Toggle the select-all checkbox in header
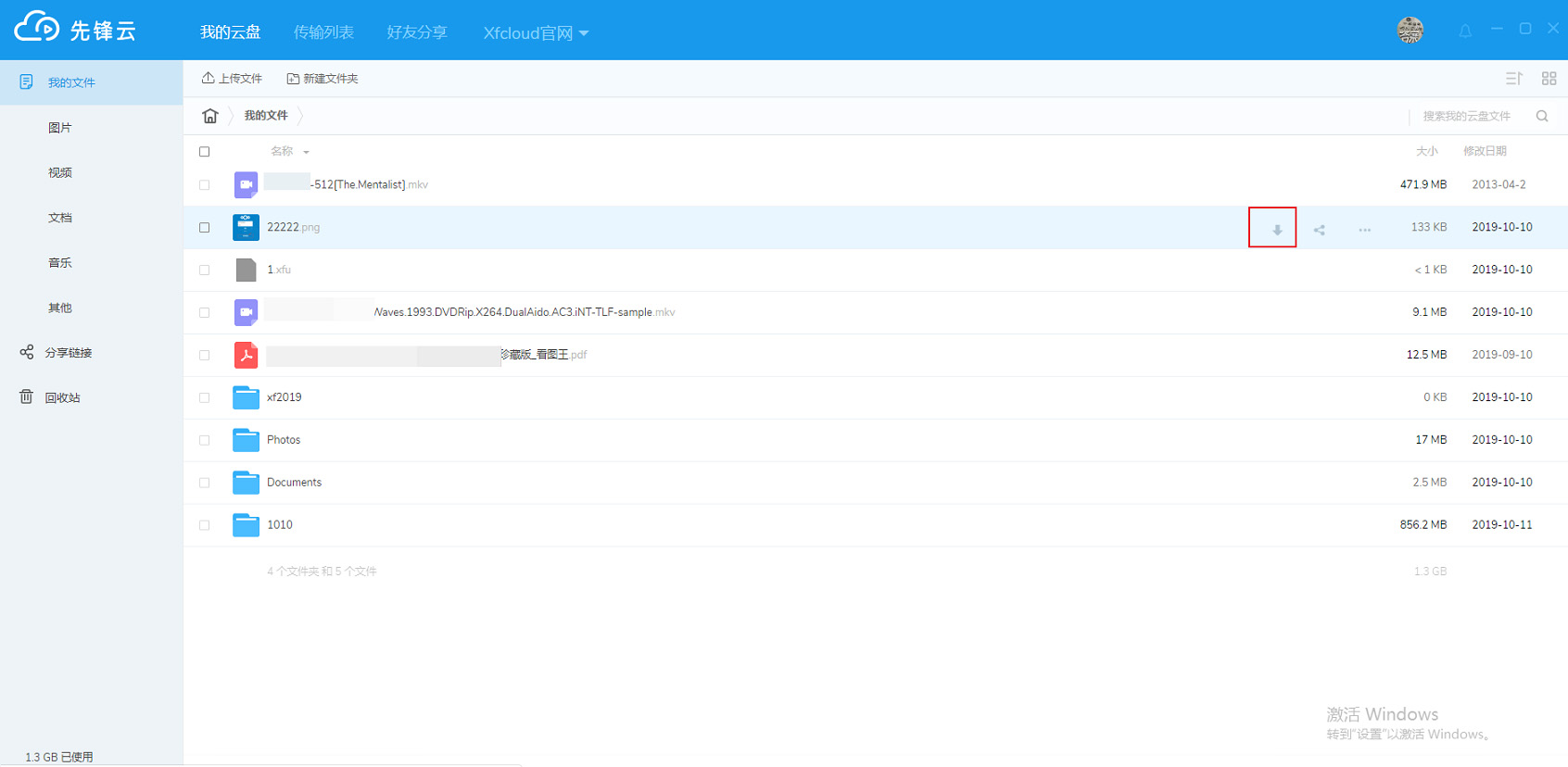The image size is (1568, 767). 205,152
